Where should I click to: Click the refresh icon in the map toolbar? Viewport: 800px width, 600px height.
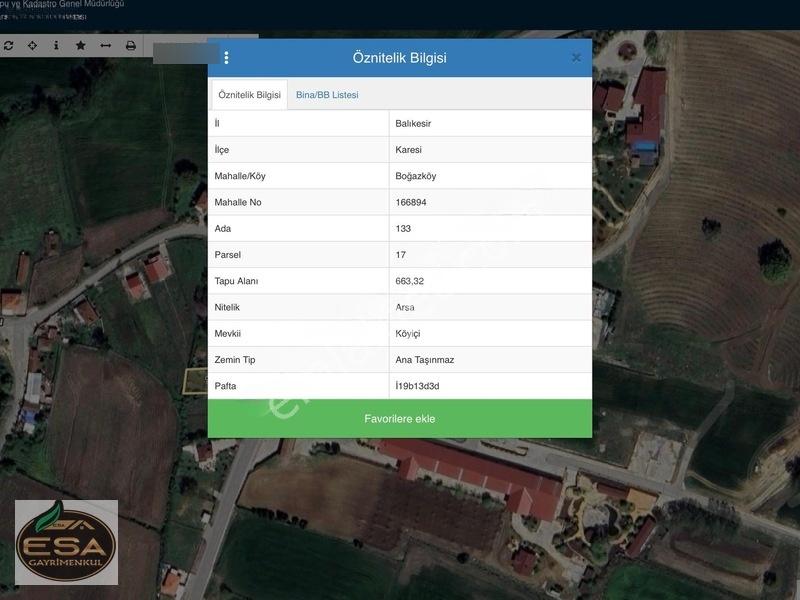tap(8, 46)
